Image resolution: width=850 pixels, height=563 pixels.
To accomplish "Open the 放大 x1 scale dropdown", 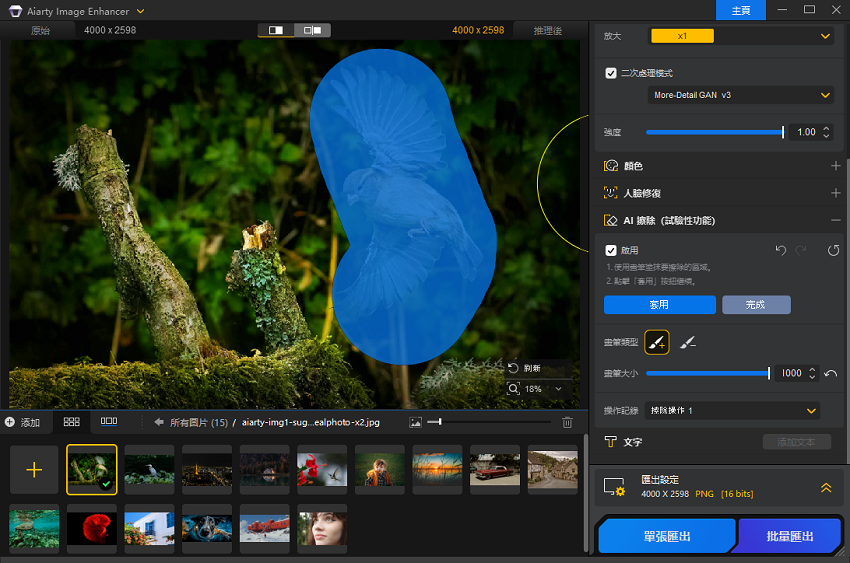I will tap(740, 36).
